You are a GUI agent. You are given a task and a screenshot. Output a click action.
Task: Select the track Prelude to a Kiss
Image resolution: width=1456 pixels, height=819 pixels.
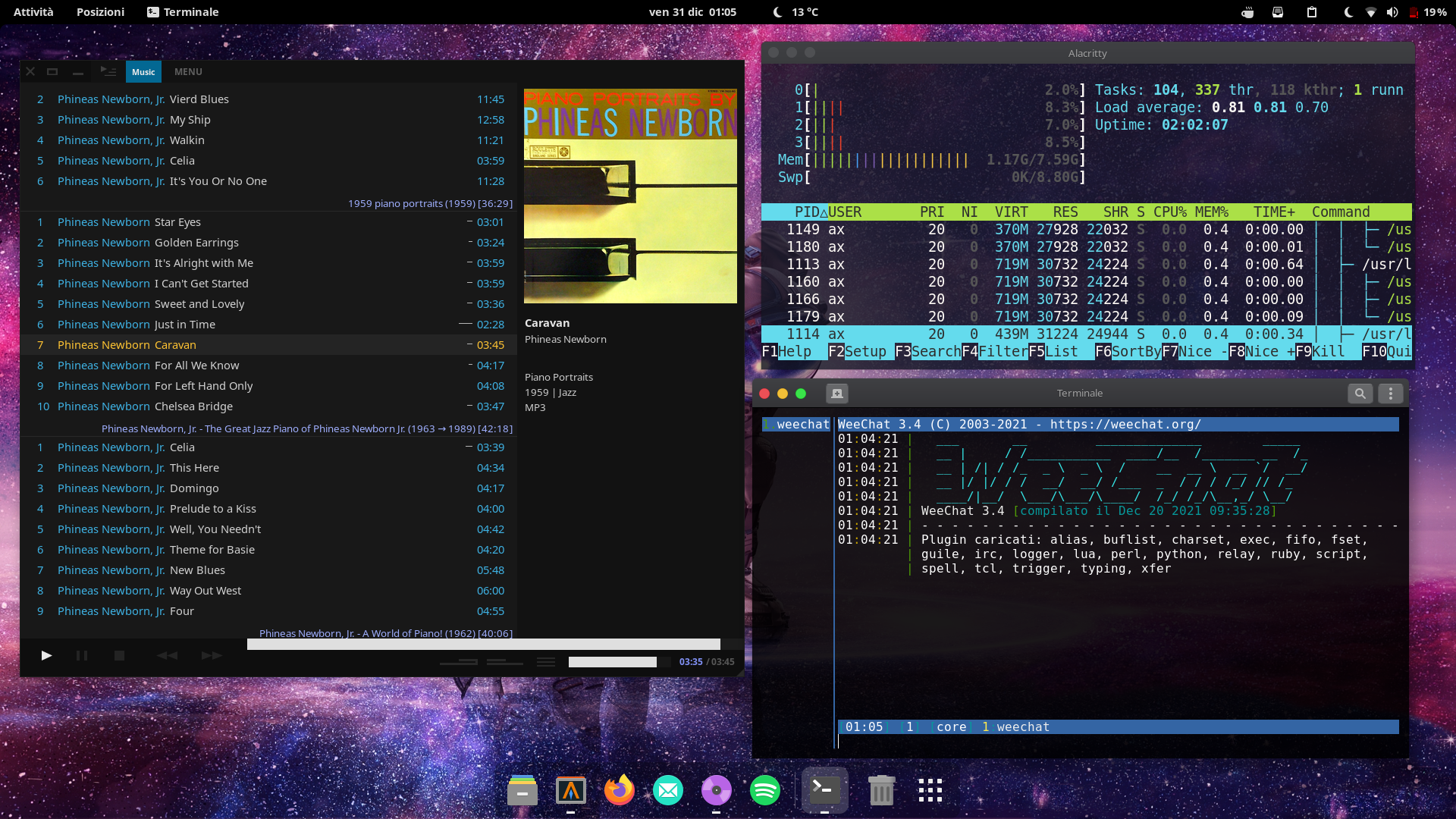[x=268, y=509]
